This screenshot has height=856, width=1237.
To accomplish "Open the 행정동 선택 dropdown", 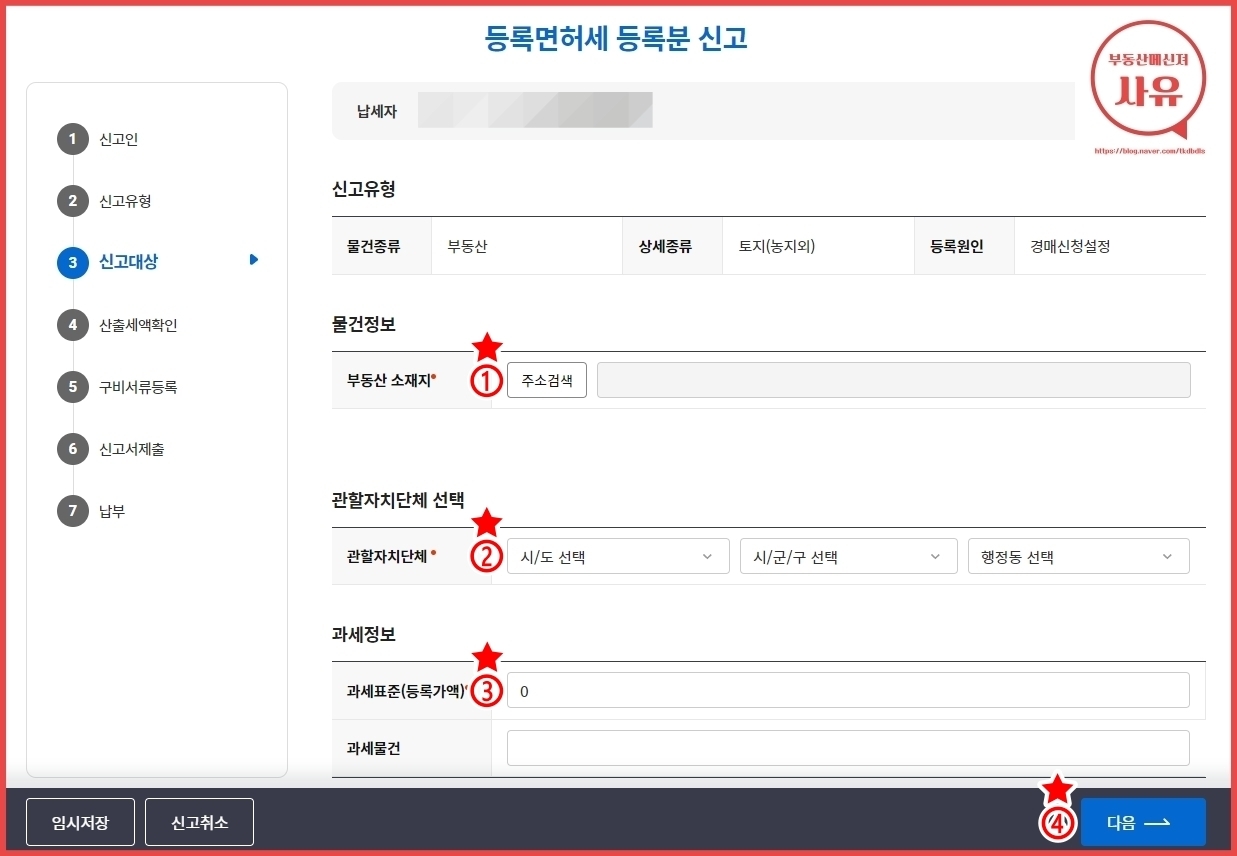I will pos(1078,556).
